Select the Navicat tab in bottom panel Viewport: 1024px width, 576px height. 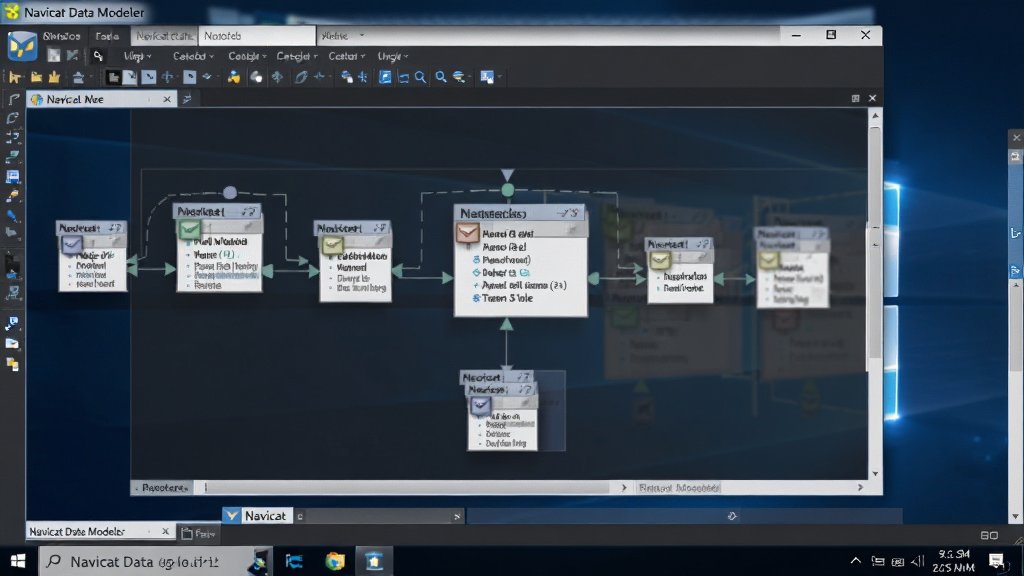257,516
